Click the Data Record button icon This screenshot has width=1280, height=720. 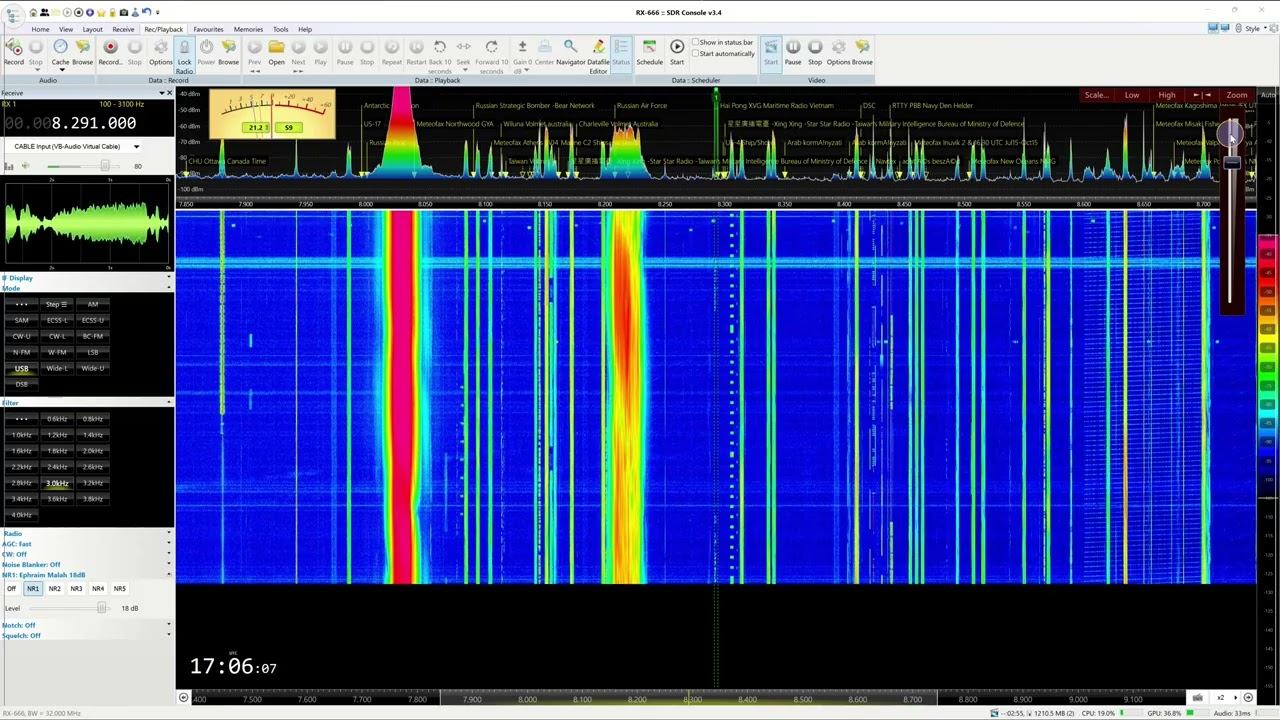click(110, 48)
